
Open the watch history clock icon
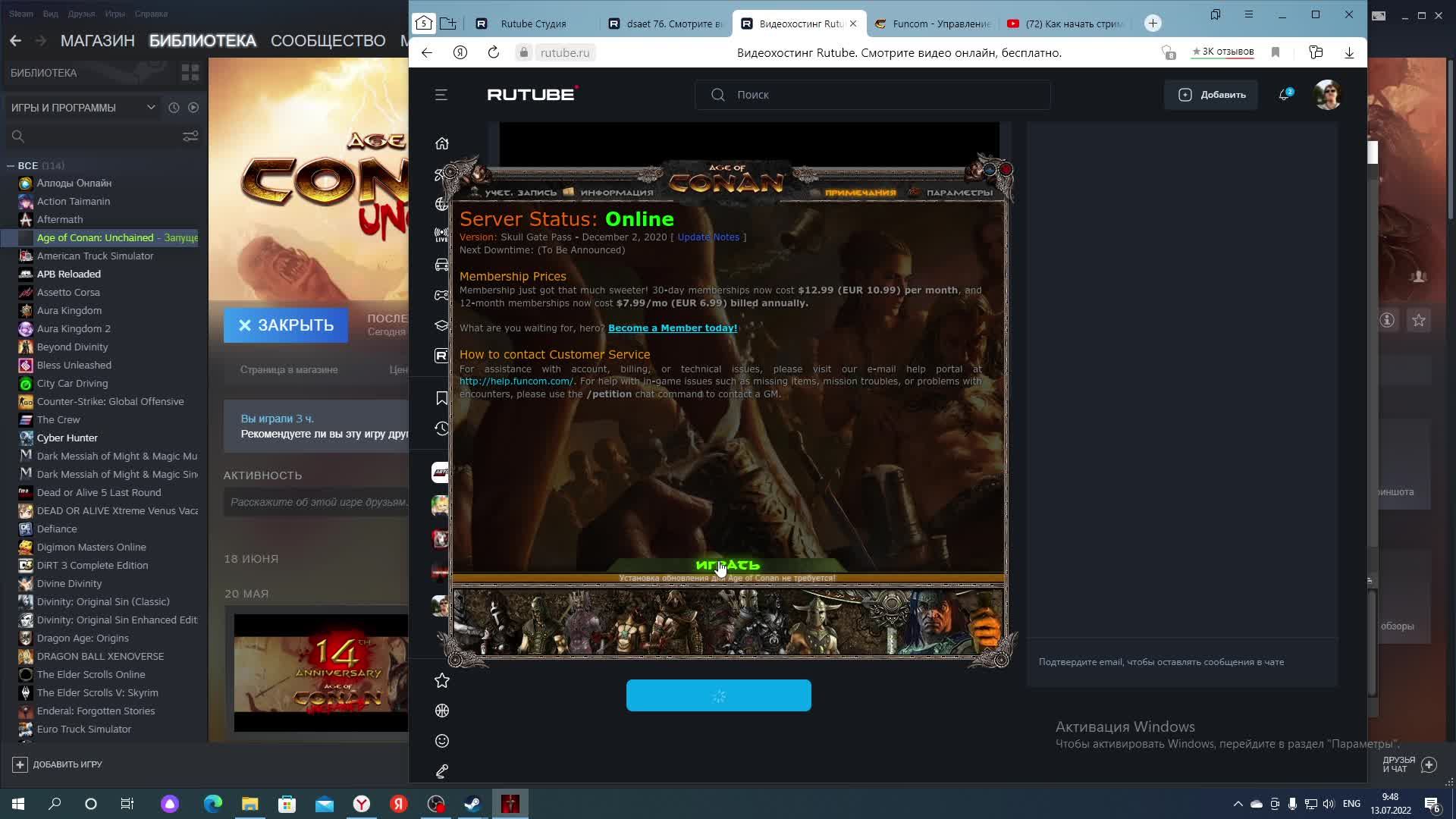442,428
